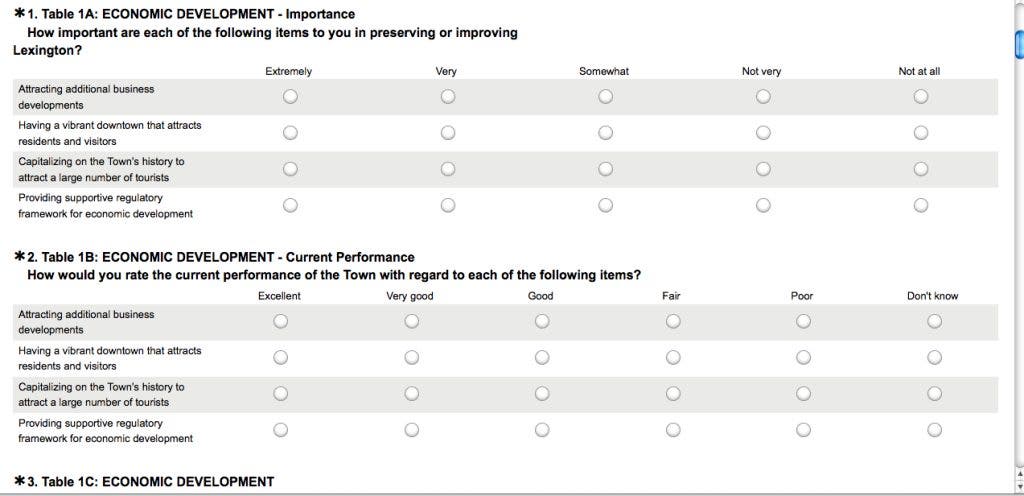
Task: Choose Very for Town's history importance
Action: tap(448, 169)
